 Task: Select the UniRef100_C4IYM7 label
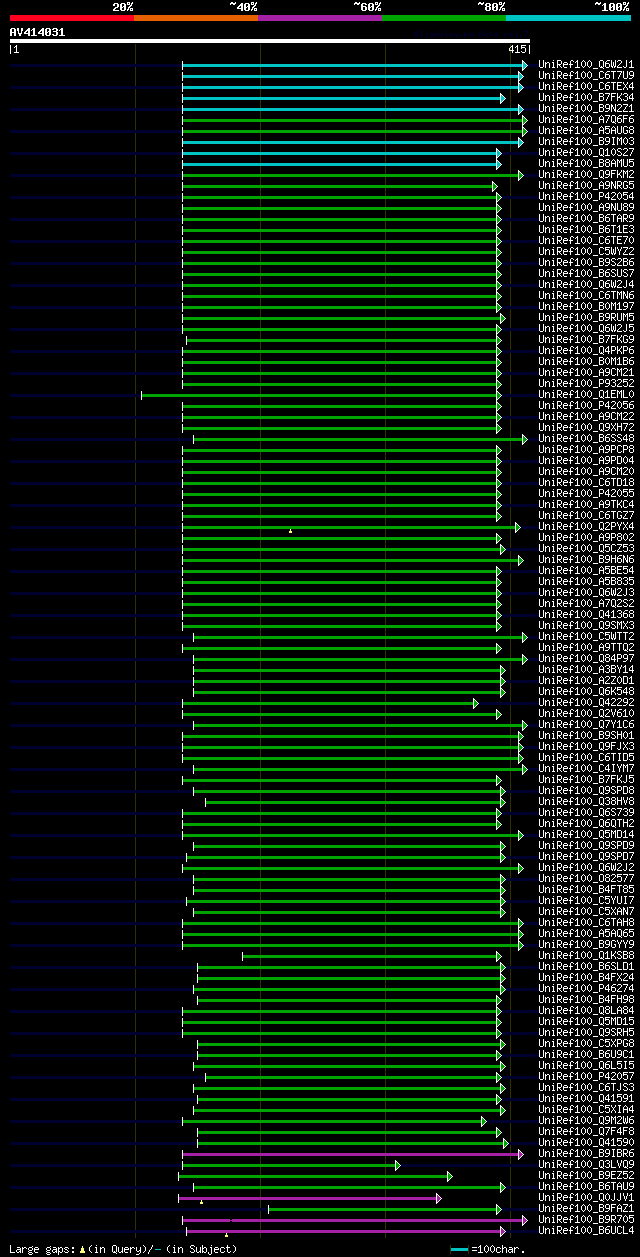tap(586, 768)
